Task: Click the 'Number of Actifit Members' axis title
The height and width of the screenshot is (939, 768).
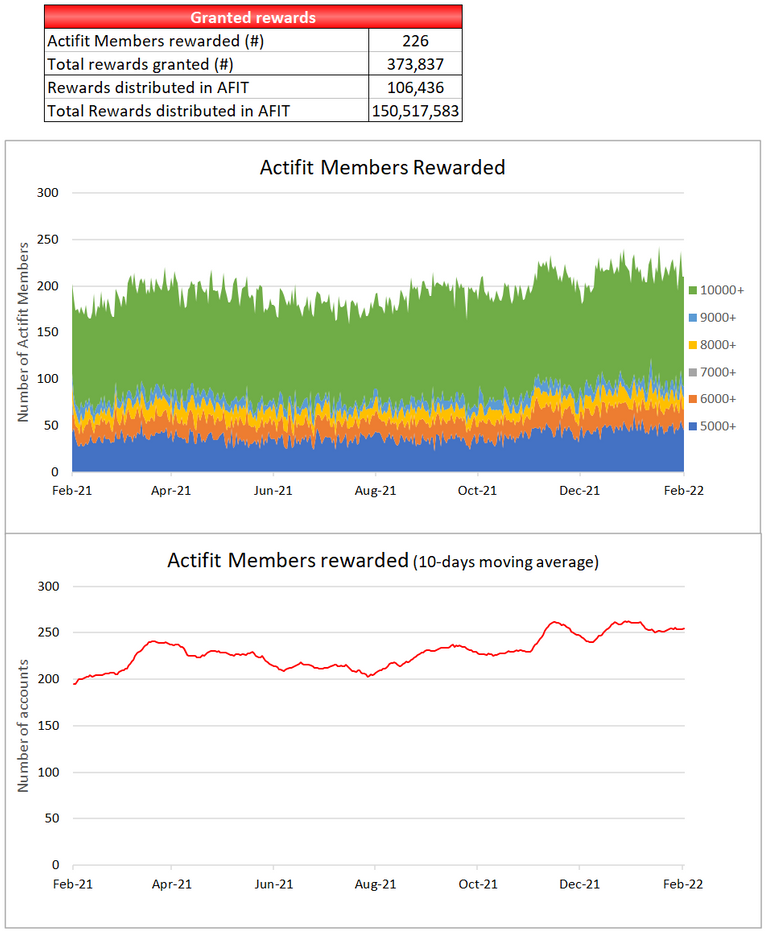Action: (x=23, y=332)
